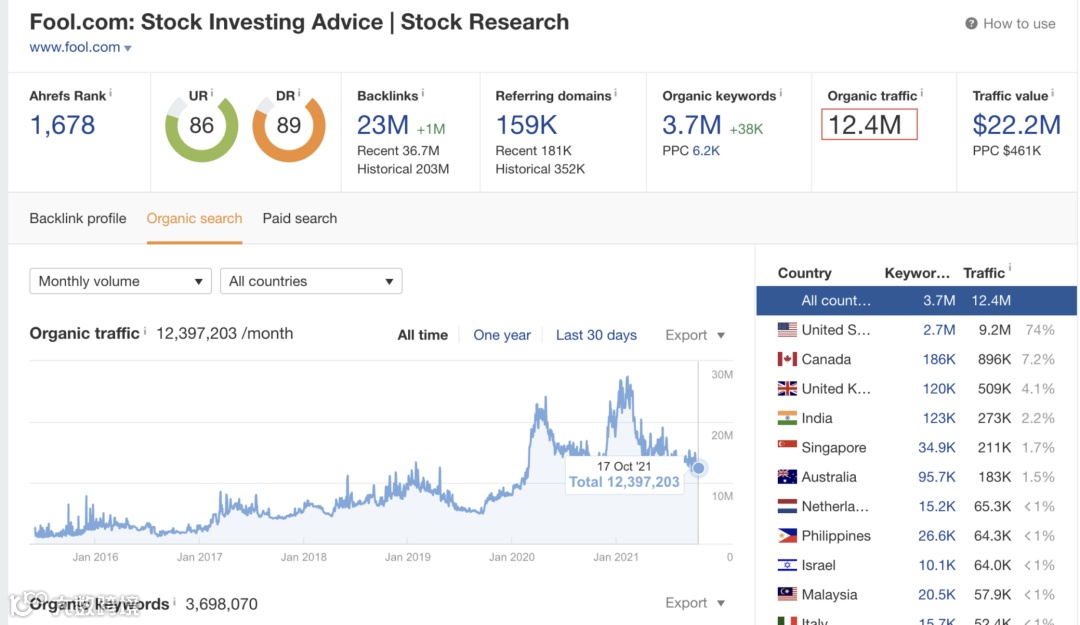1080x625 pixels.
Task: Click the Singapore flag icon
Action: coord(787,446)
